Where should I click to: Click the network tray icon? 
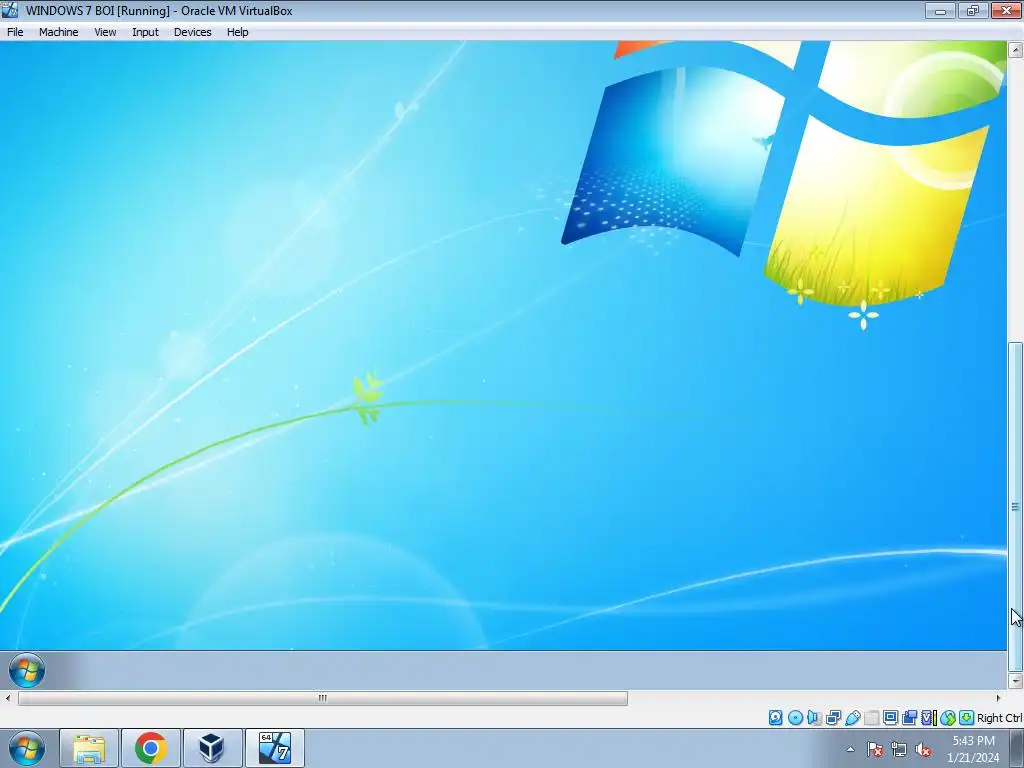pos(899,749)
